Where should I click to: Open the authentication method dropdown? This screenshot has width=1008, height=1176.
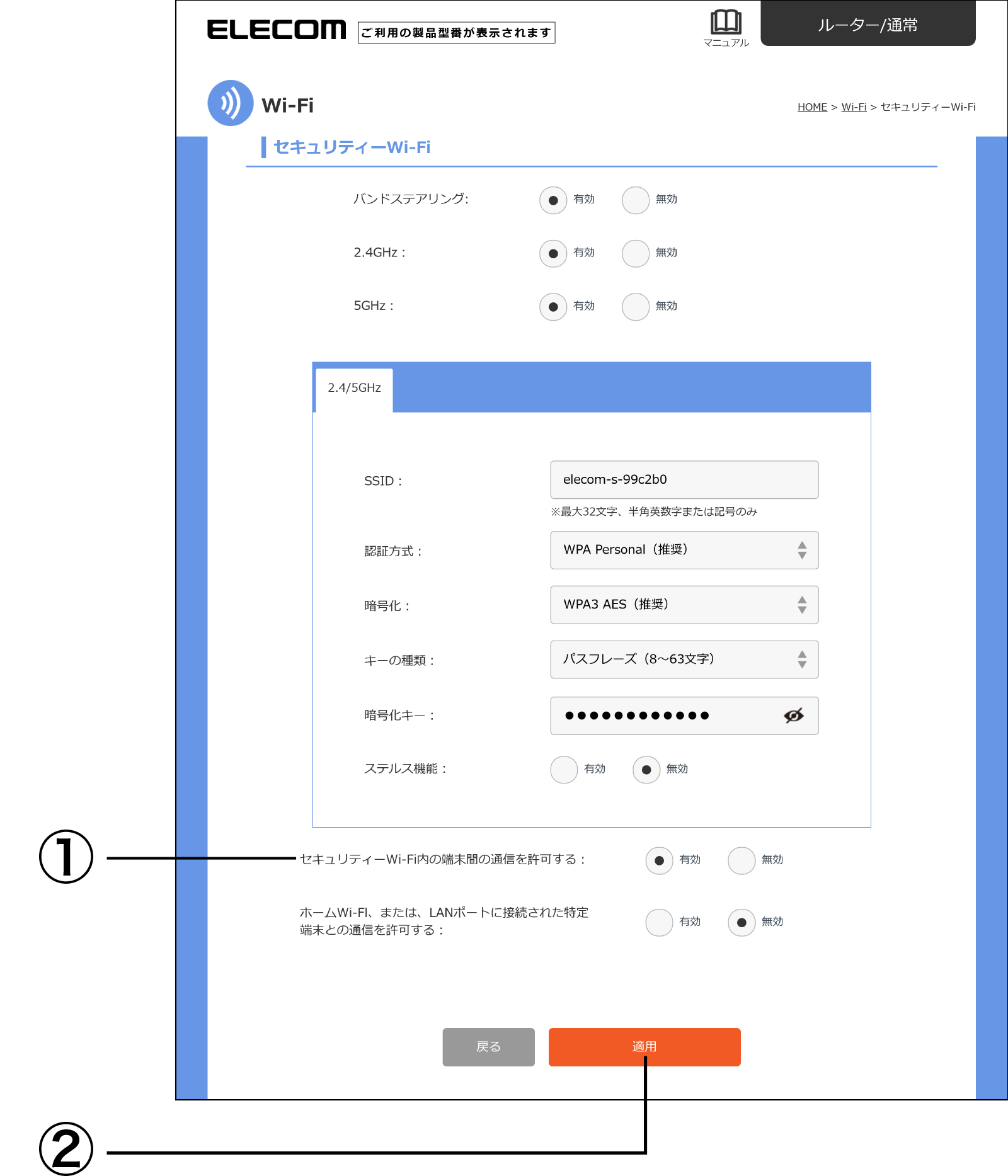684,550
